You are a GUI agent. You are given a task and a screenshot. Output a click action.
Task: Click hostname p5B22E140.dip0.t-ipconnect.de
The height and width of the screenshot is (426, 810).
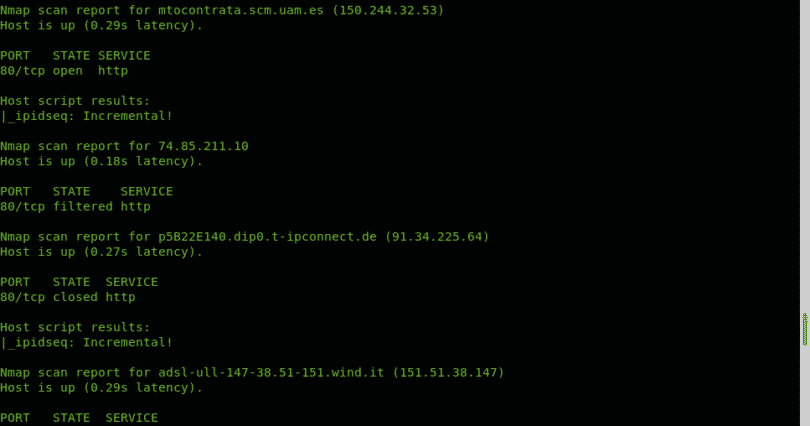tap(267, 236)
